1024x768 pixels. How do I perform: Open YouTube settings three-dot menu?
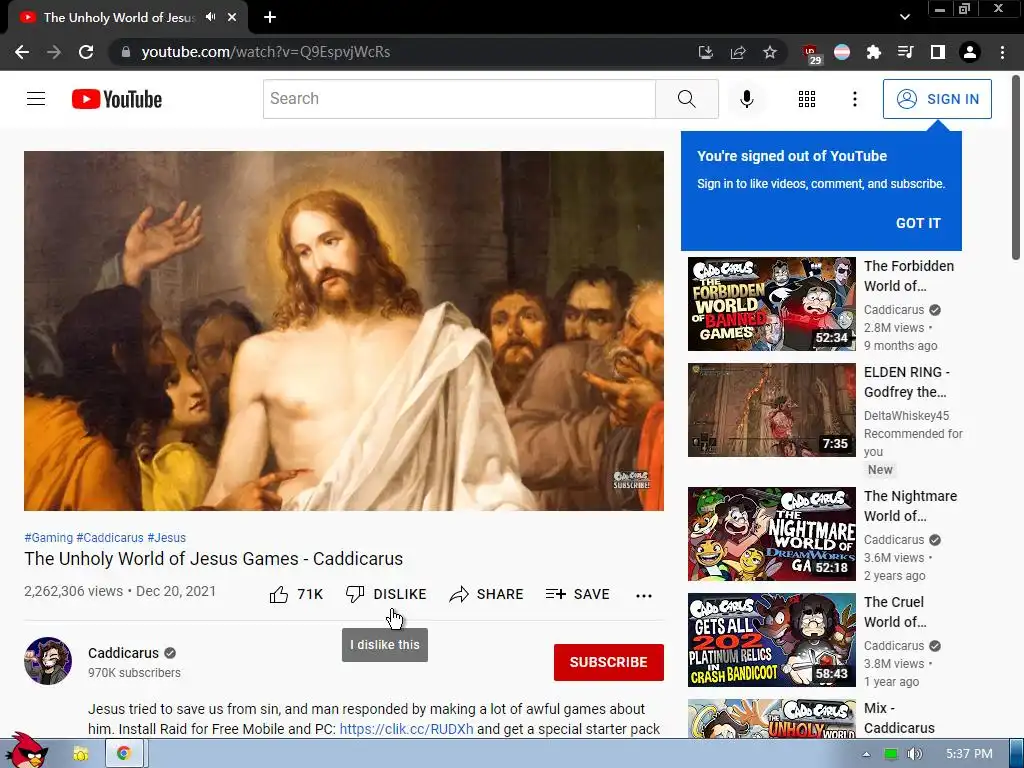click(x=854, y=99)
